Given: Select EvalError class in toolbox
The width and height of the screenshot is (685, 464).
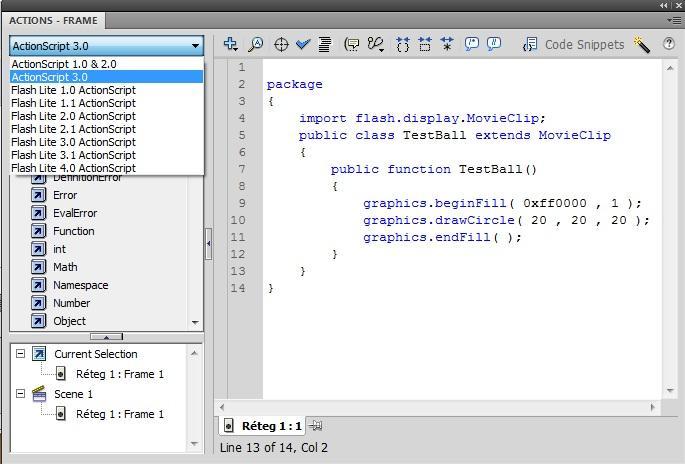Looking at the screenshot, I should 75,213.
